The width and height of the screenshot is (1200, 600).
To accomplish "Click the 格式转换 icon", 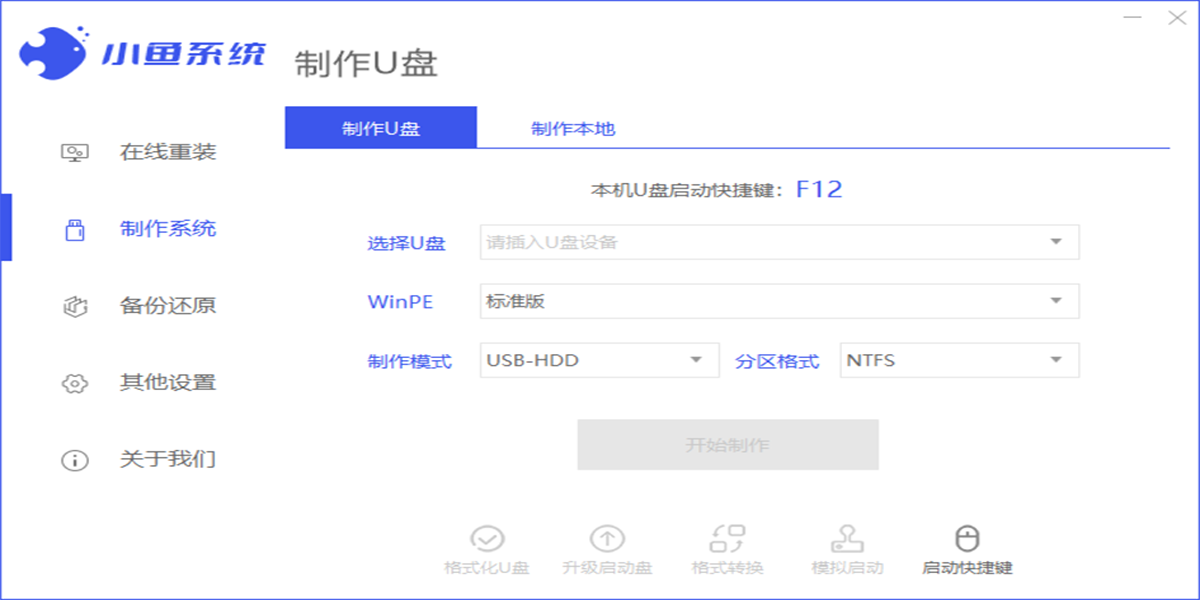I will point(727,539).
